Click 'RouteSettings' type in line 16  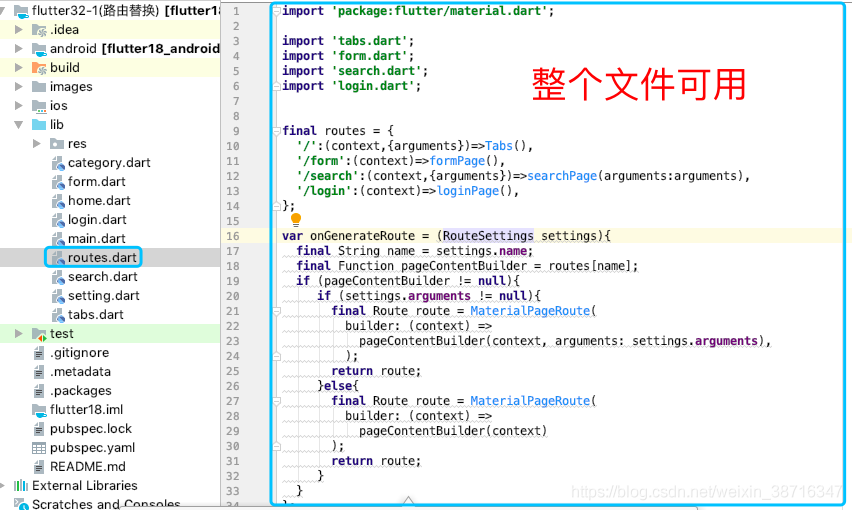(488, 236)
